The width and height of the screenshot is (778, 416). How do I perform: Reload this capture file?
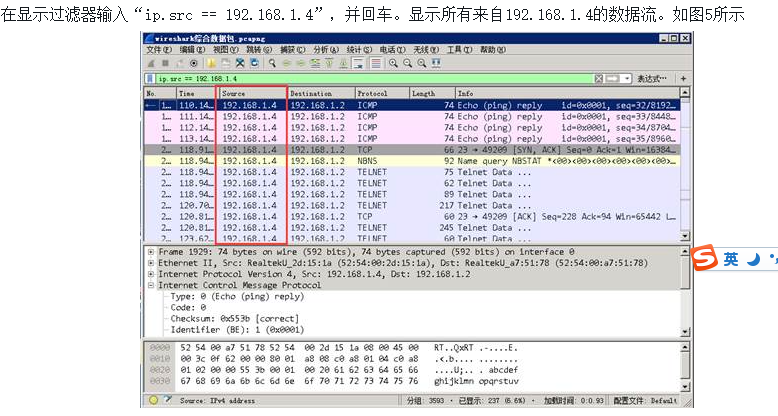coord(255,64)
